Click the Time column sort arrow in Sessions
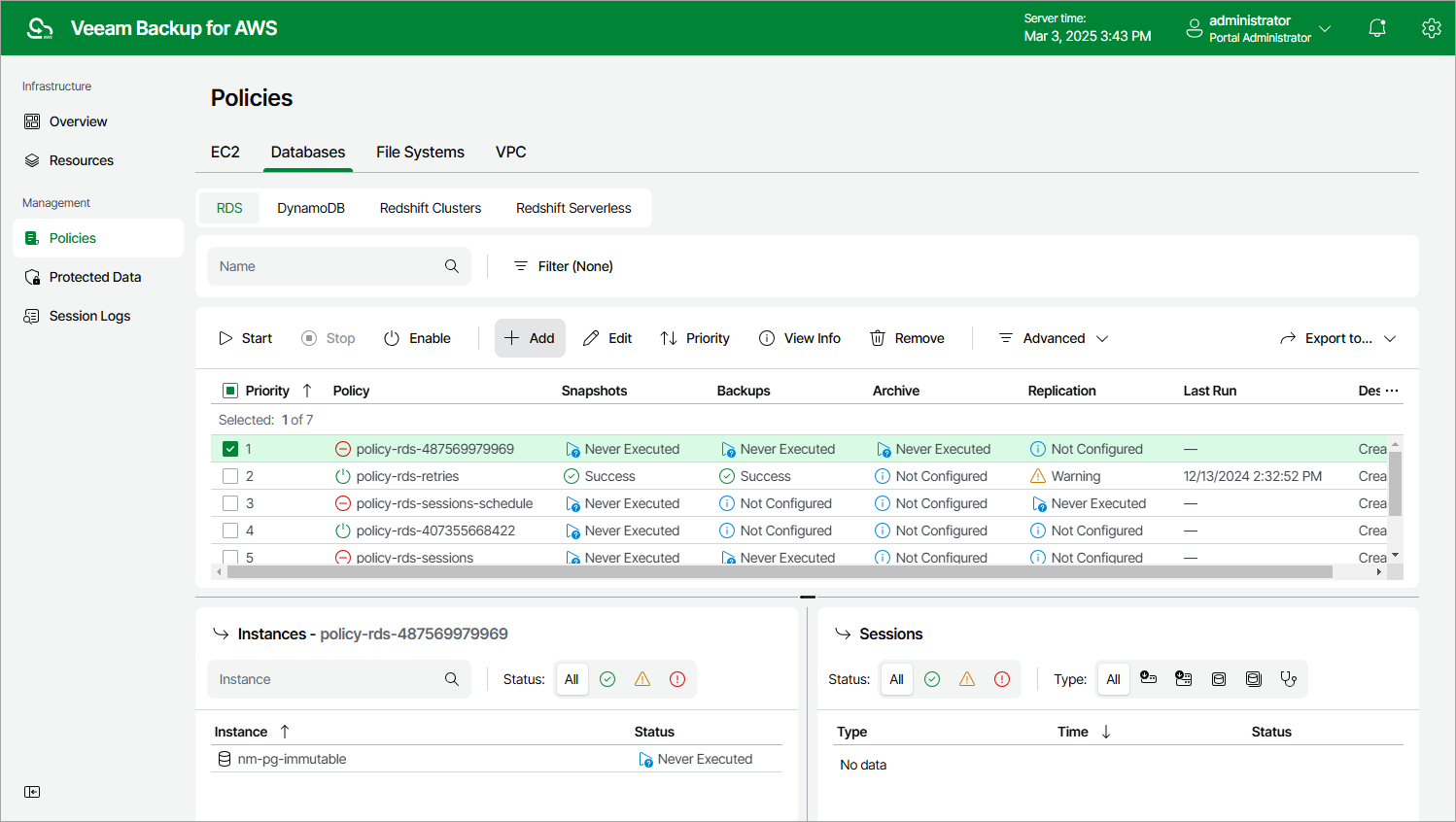 (x=1106, y=732)
